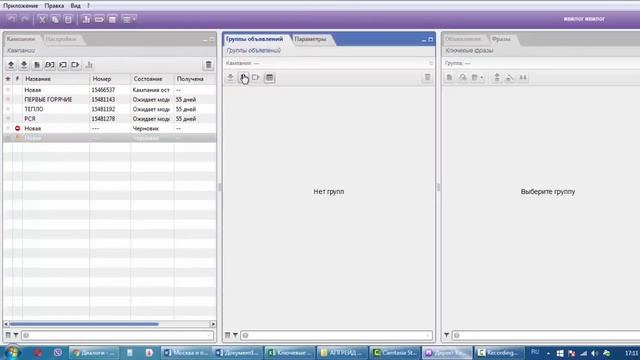
Task: Open the Кампания dropdown in ad groups panel
Action: pyautogui.click(x=329, y=63)
